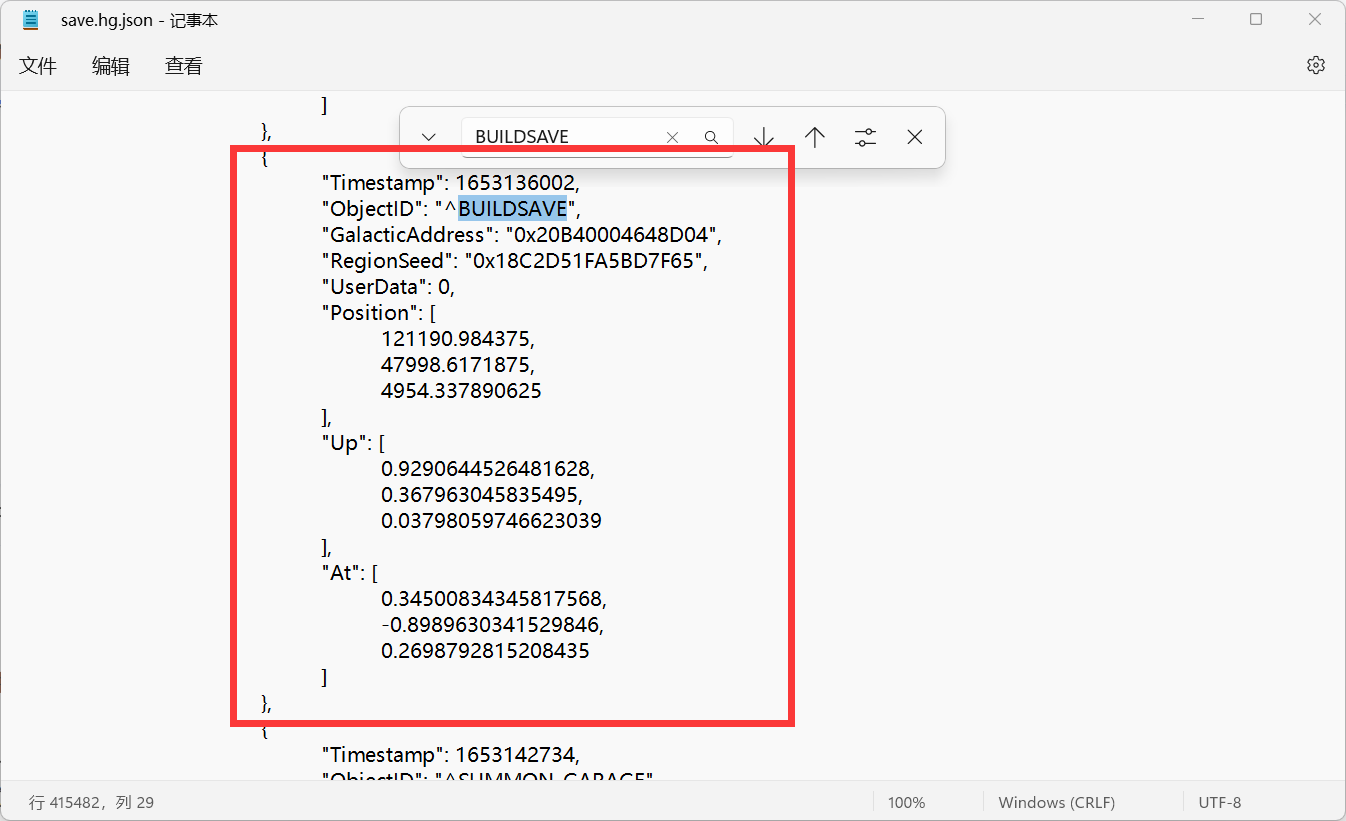The image size is (1346, 821).
Task: Click the "At": [ key line
Action: [x=349, y=573]
